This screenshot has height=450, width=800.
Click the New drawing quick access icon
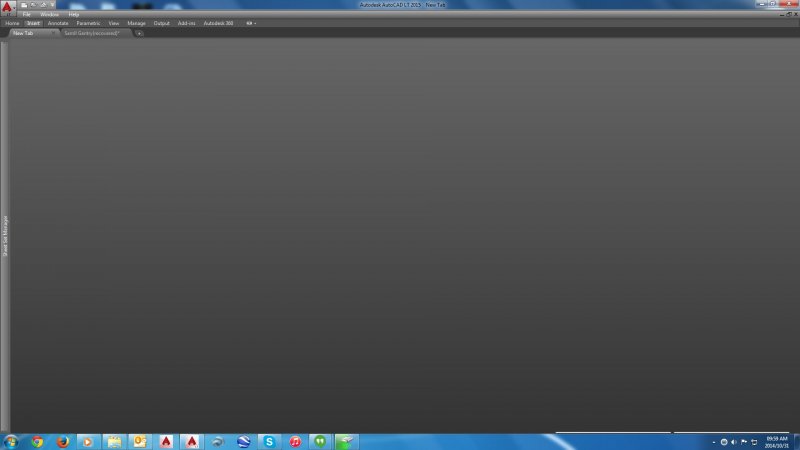24,5
